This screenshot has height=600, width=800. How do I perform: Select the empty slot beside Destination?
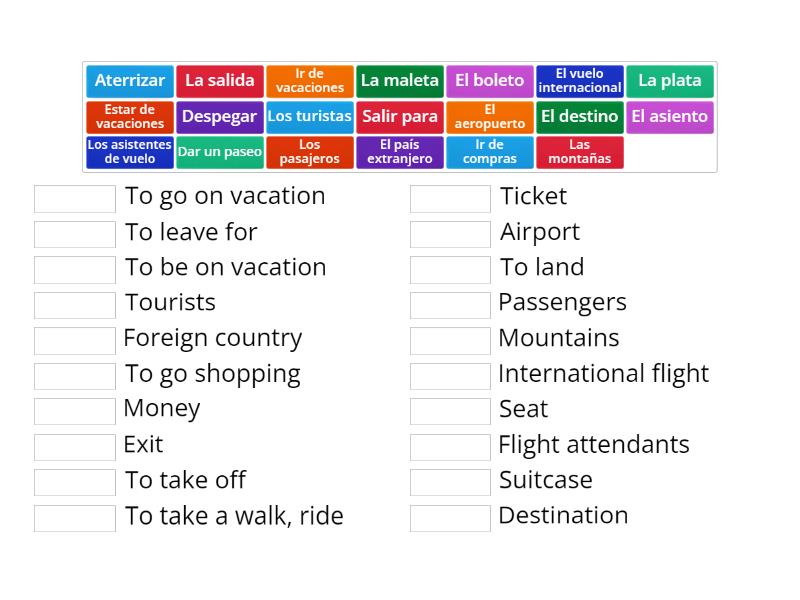pyautogui.click(x=449, y=517)
